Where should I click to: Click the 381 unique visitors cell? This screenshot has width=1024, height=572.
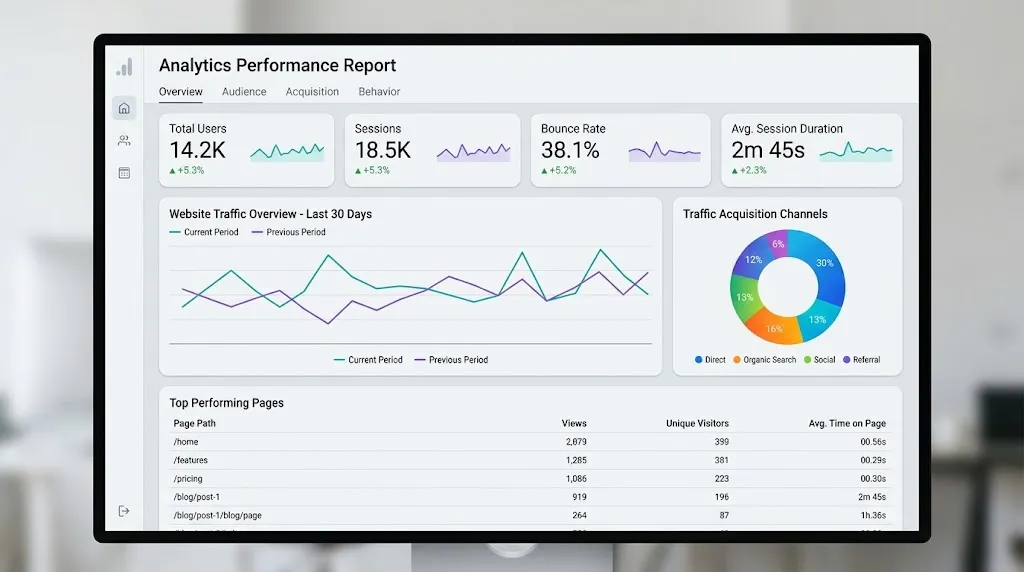coord(722,460)
